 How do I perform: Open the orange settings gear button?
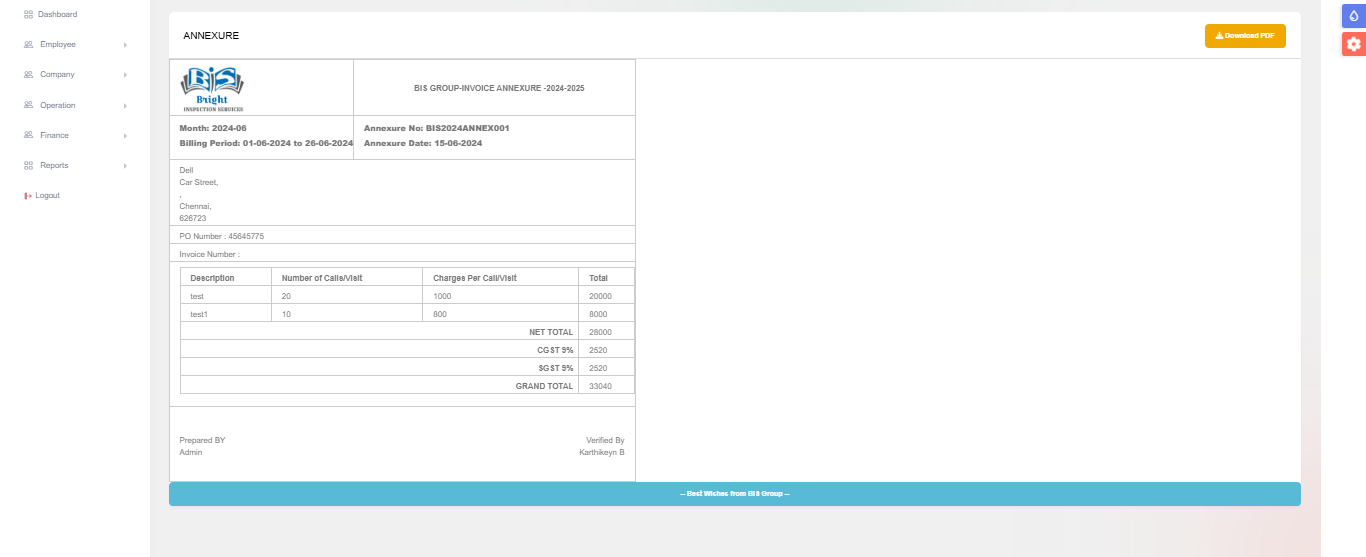click(1353, 44)
